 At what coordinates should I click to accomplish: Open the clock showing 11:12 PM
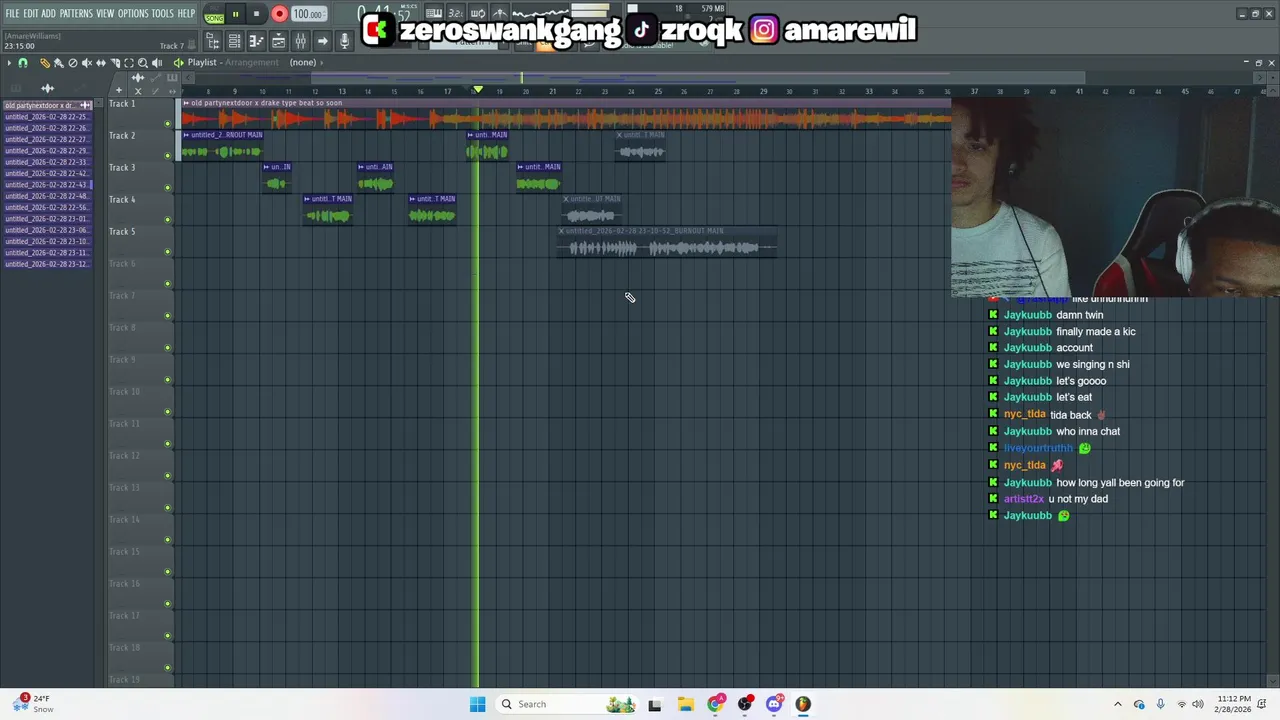(1234, 704)
